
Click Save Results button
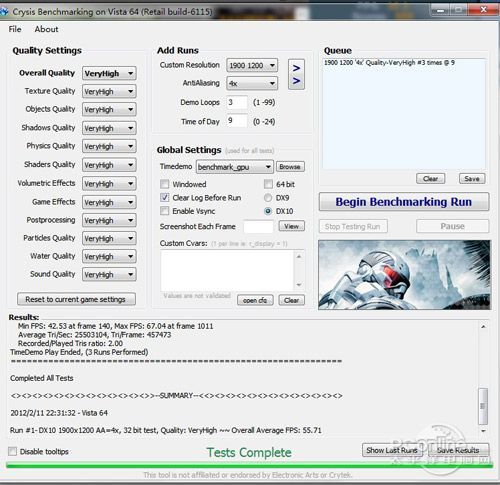point(458,450)
